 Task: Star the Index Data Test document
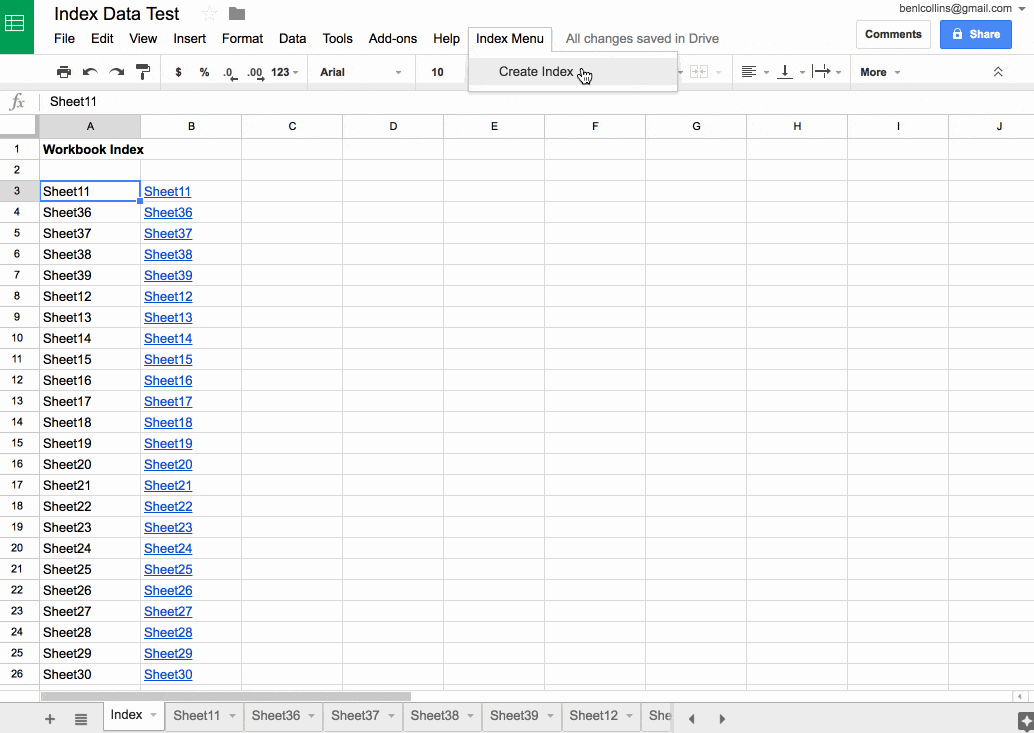[x=209, y=13]
